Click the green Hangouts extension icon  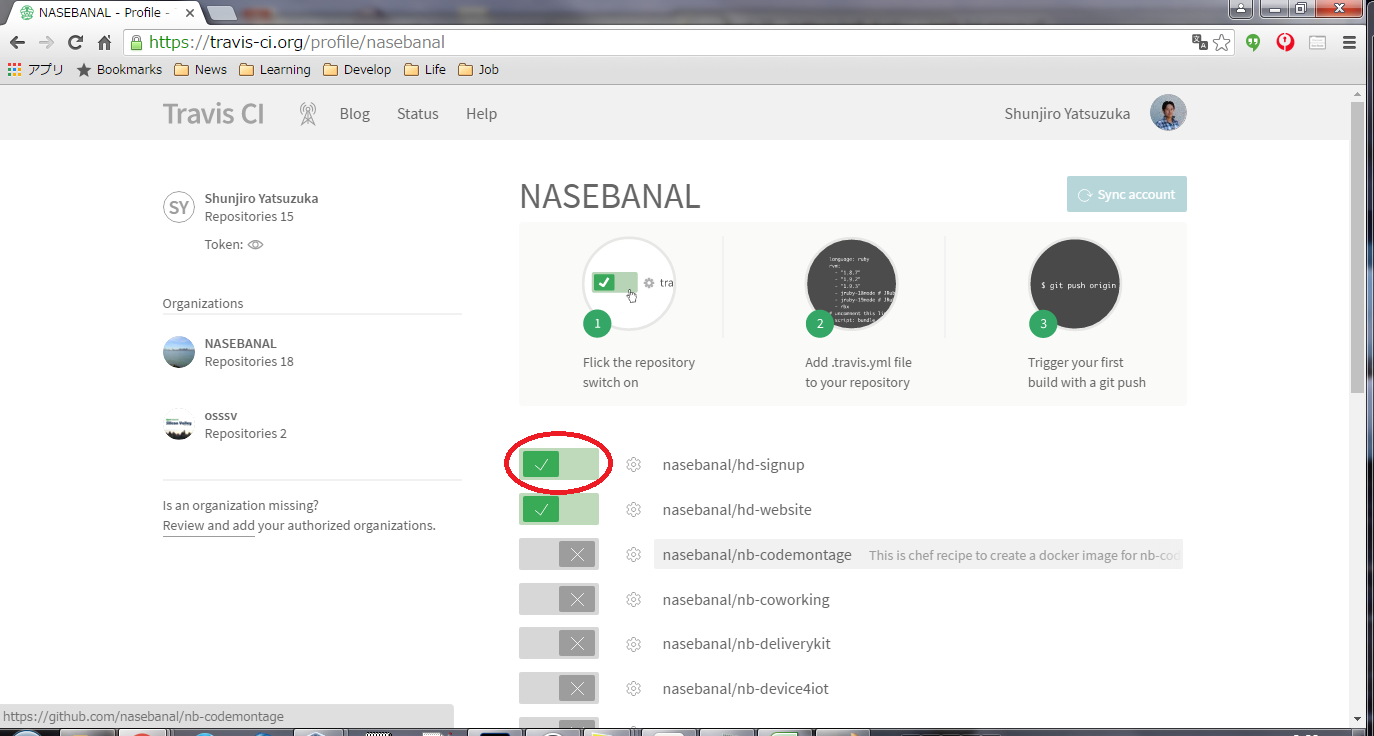1253,42
